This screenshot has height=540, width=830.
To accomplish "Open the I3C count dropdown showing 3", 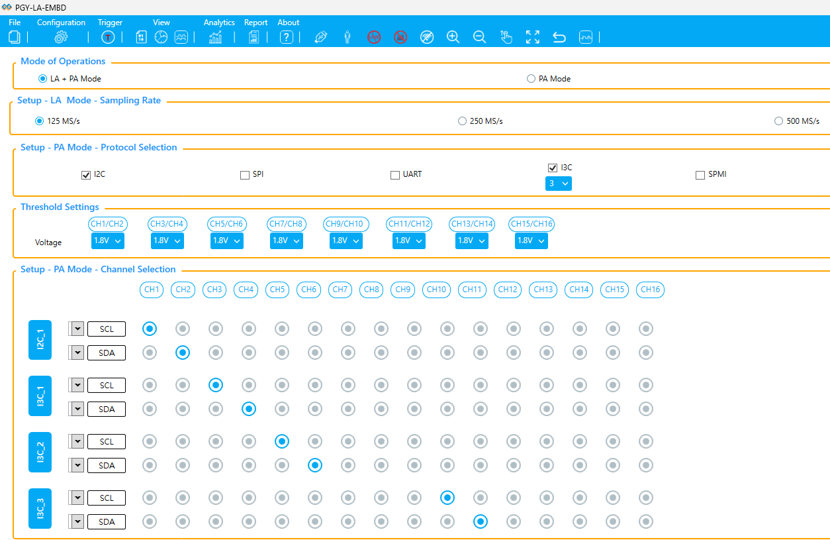I will pyautogui.click(x=558, y=184).
